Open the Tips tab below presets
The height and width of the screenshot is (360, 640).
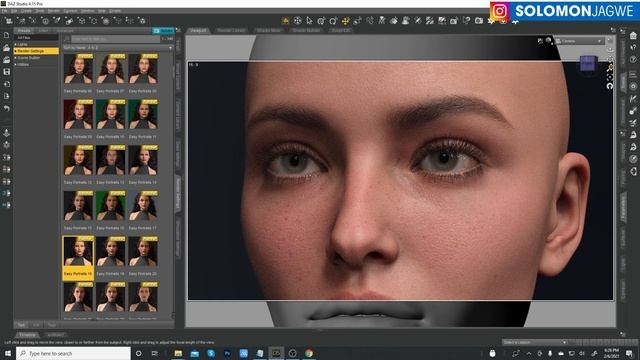click(x=21, y=325)
